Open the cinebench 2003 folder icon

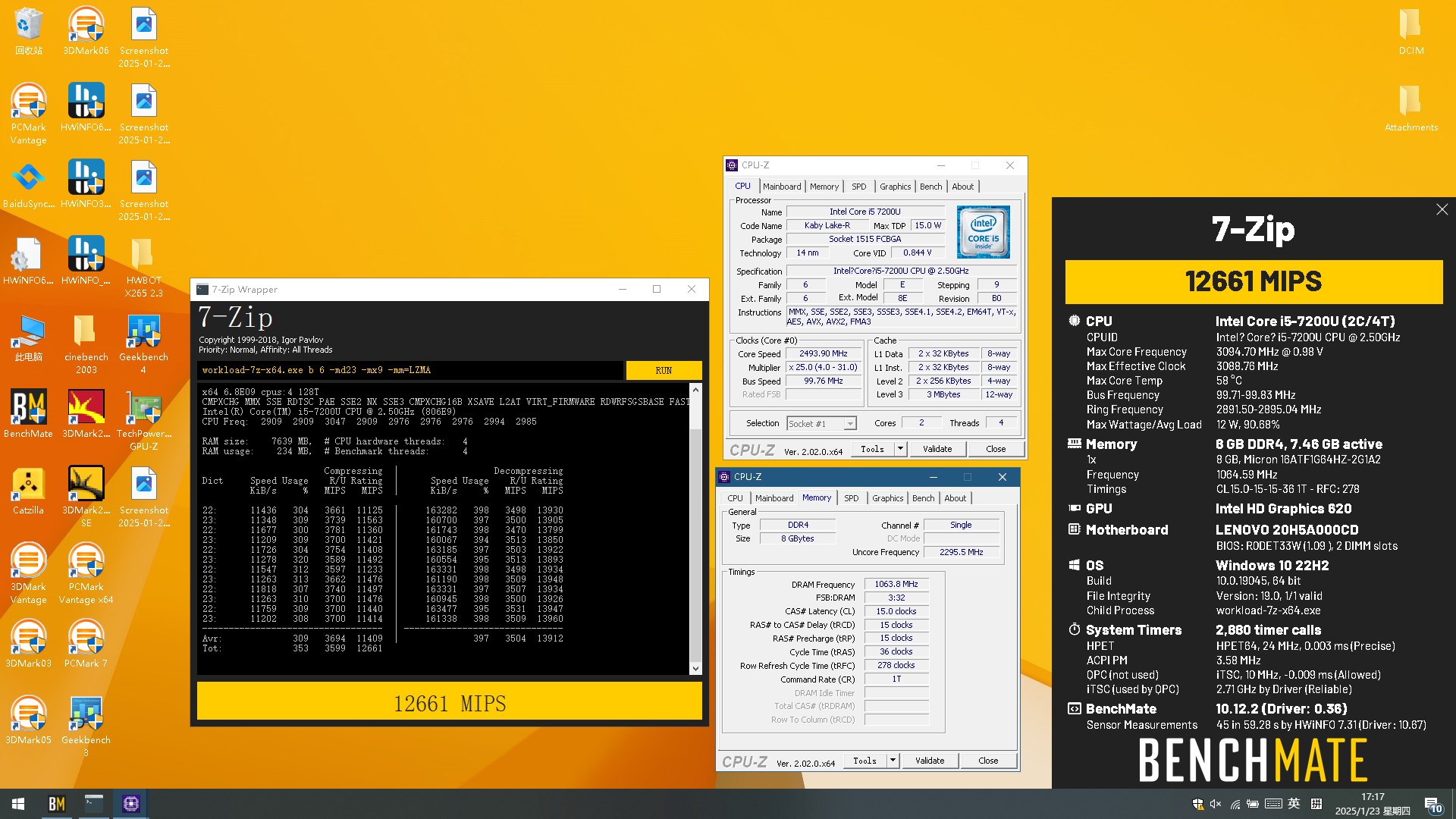click(86, 343)
